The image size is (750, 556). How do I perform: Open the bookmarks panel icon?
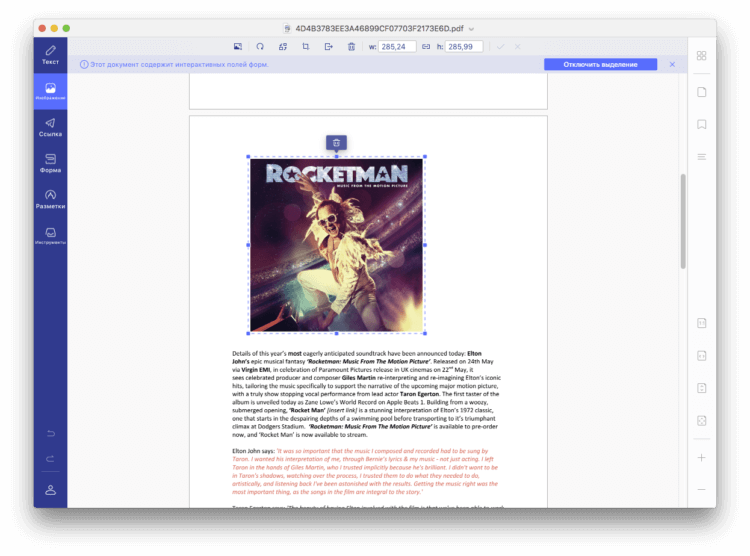[701, 124]
